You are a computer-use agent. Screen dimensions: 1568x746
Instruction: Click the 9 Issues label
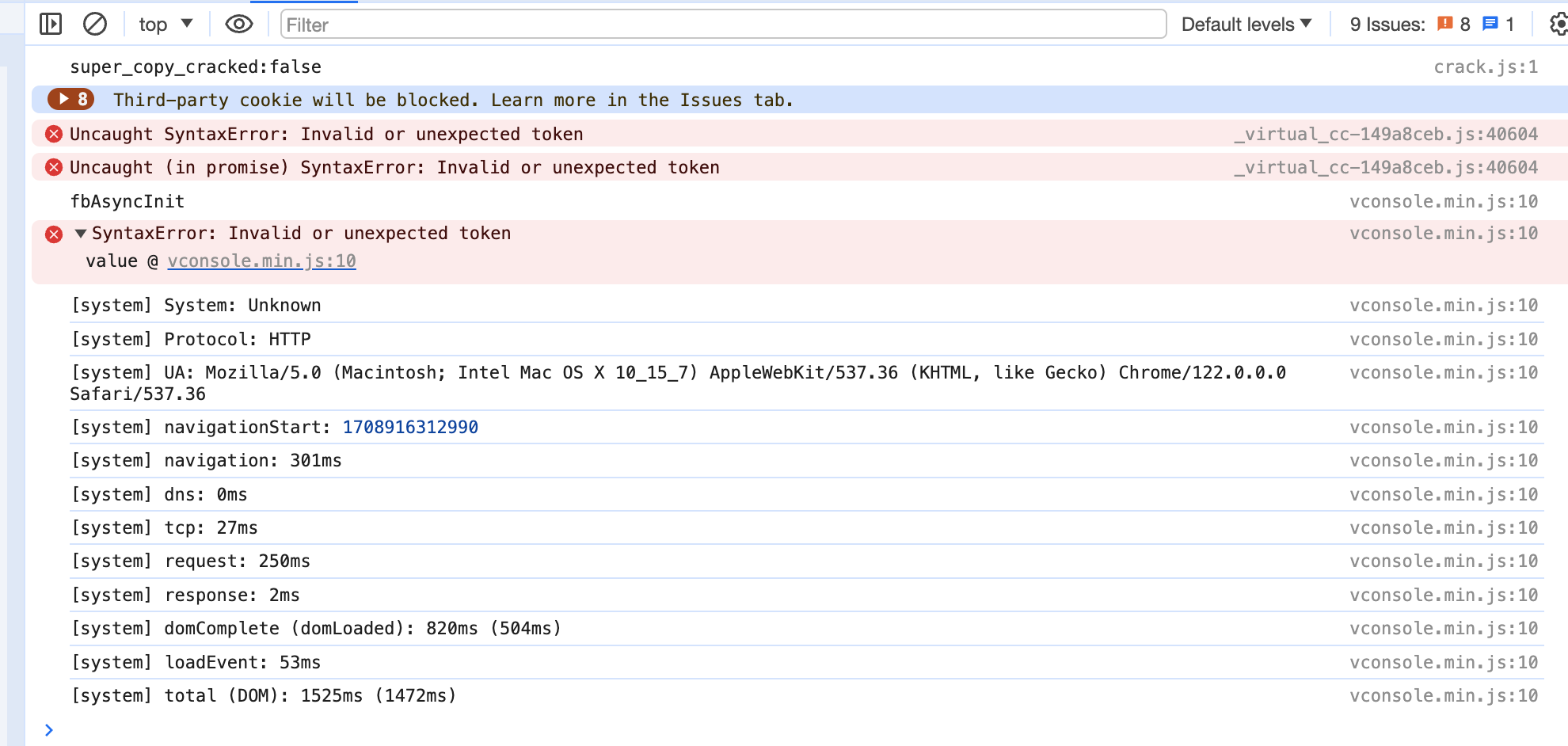(1387, 25)
